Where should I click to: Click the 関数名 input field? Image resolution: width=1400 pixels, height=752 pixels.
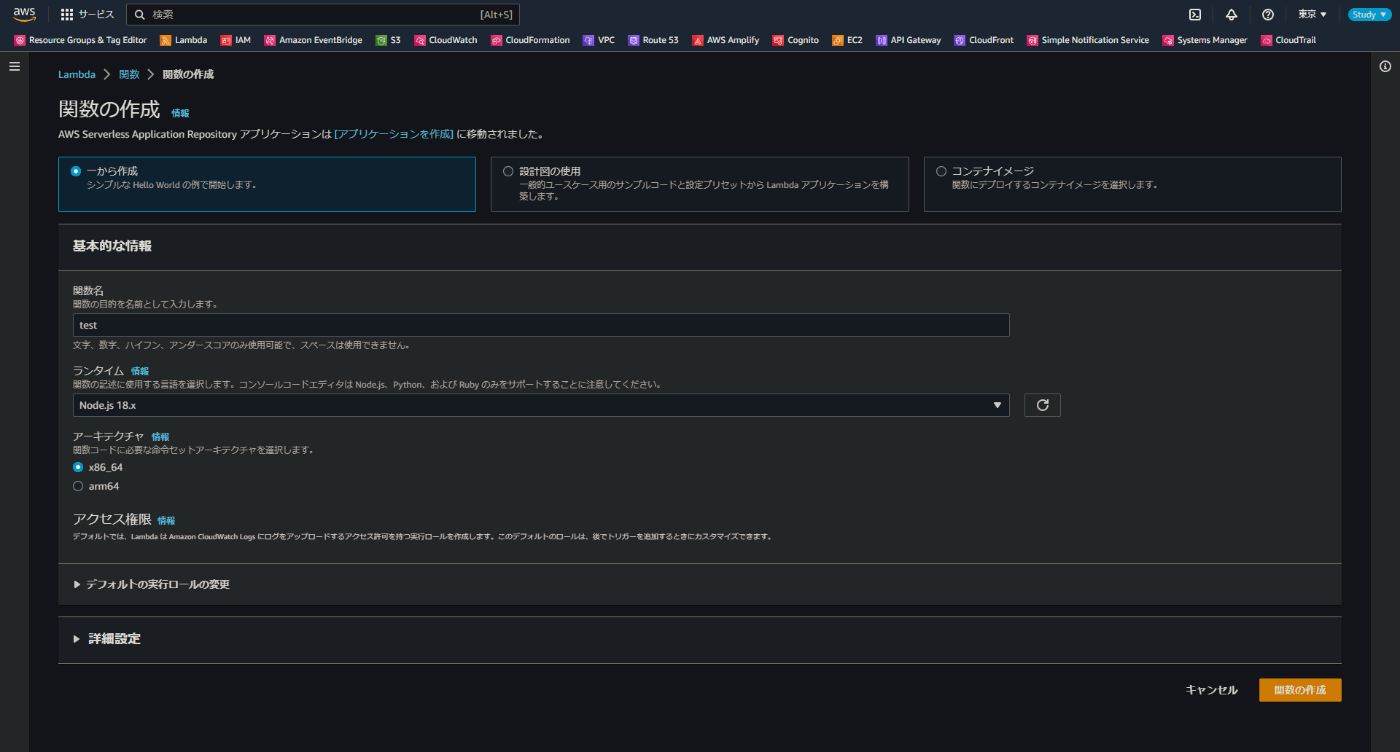coord(541,325)
